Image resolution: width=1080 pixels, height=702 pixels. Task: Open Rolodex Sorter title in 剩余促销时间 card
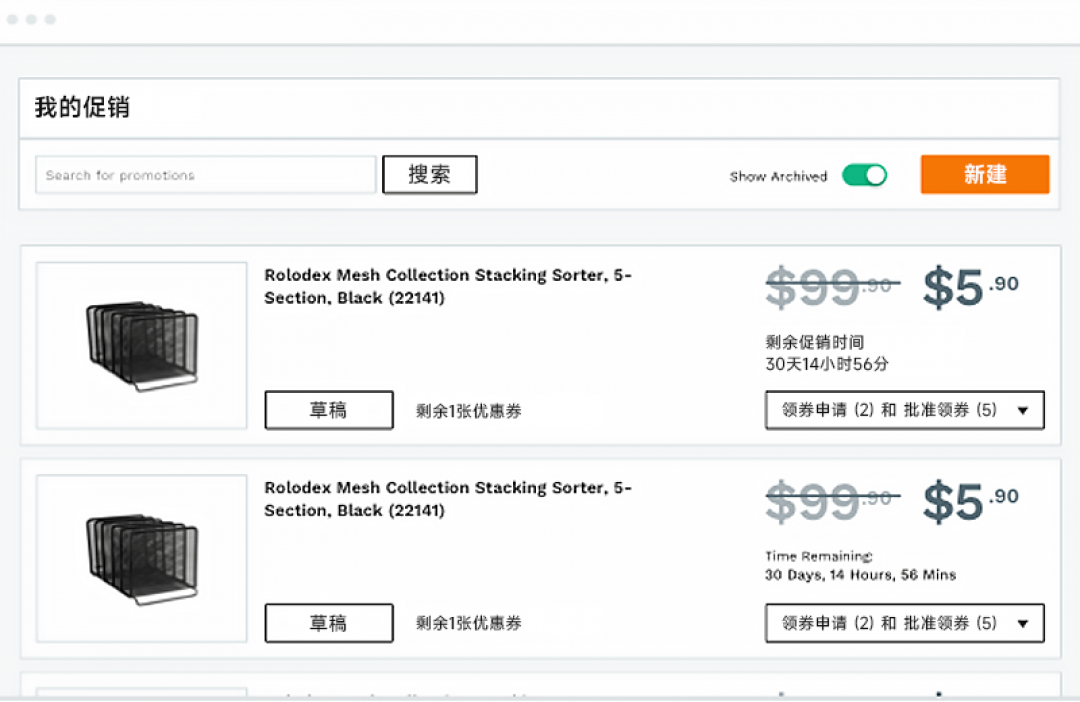pyautogui.click(x=448, y=286)
